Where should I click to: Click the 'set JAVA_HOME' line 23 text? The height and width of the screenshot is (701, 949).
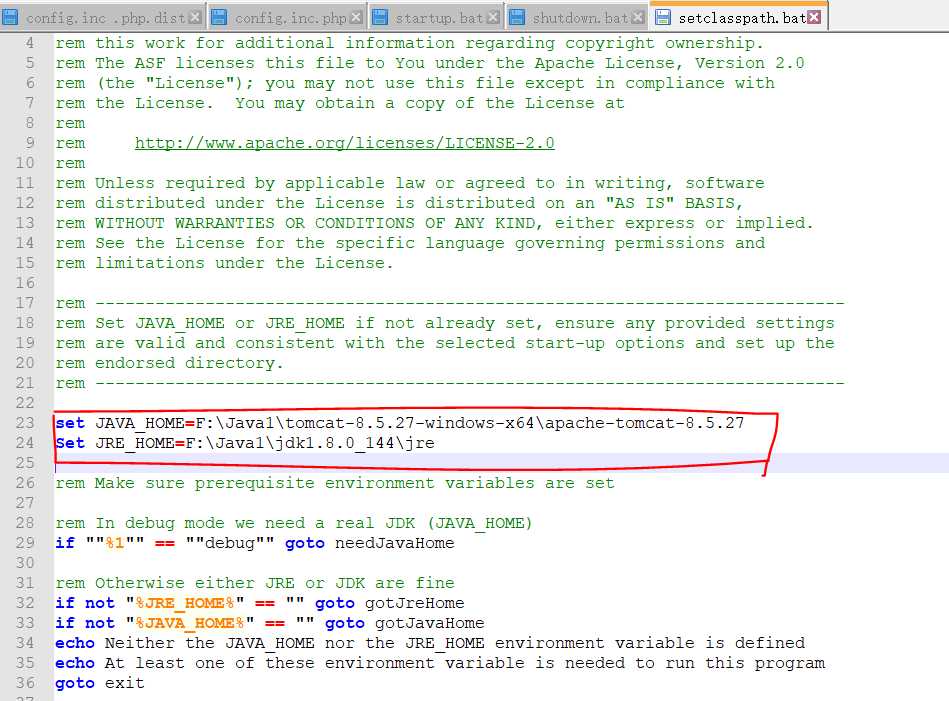click(x=399, y=423)
